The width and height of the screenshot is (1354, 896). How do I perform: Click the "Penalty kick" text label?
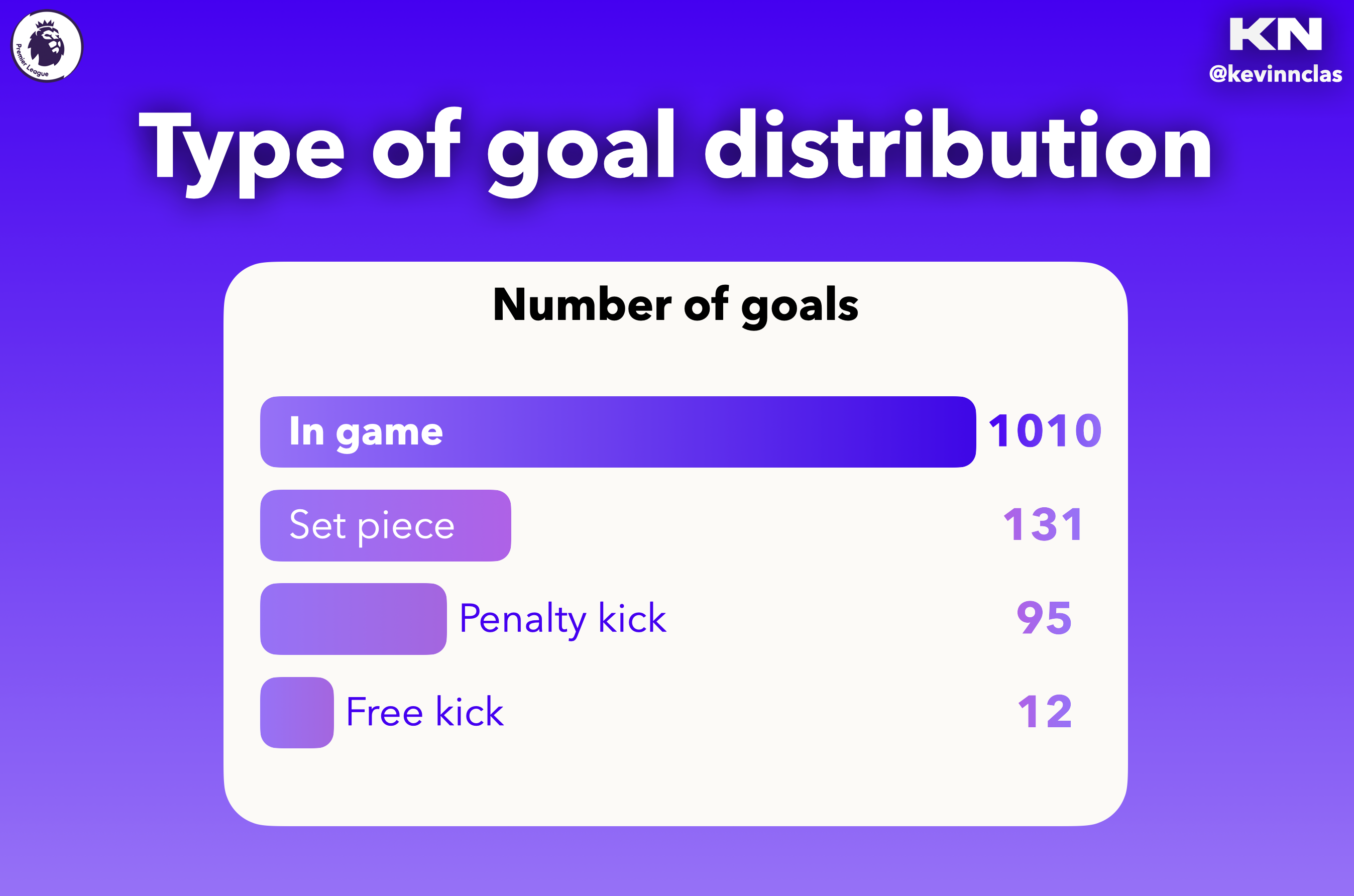tap(562, 619)
